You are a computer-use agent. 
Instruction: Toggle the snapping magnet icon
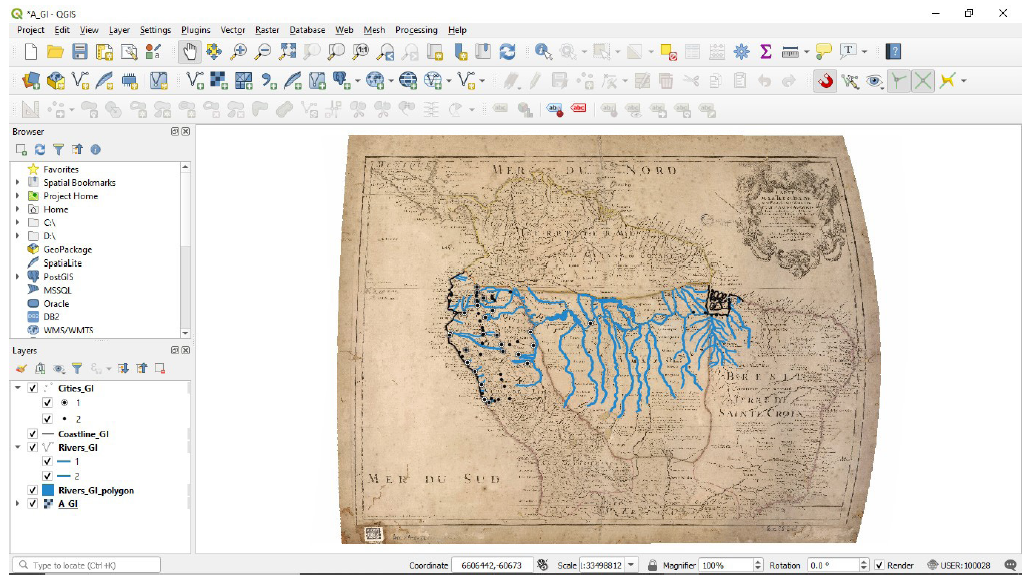point(825,81)
